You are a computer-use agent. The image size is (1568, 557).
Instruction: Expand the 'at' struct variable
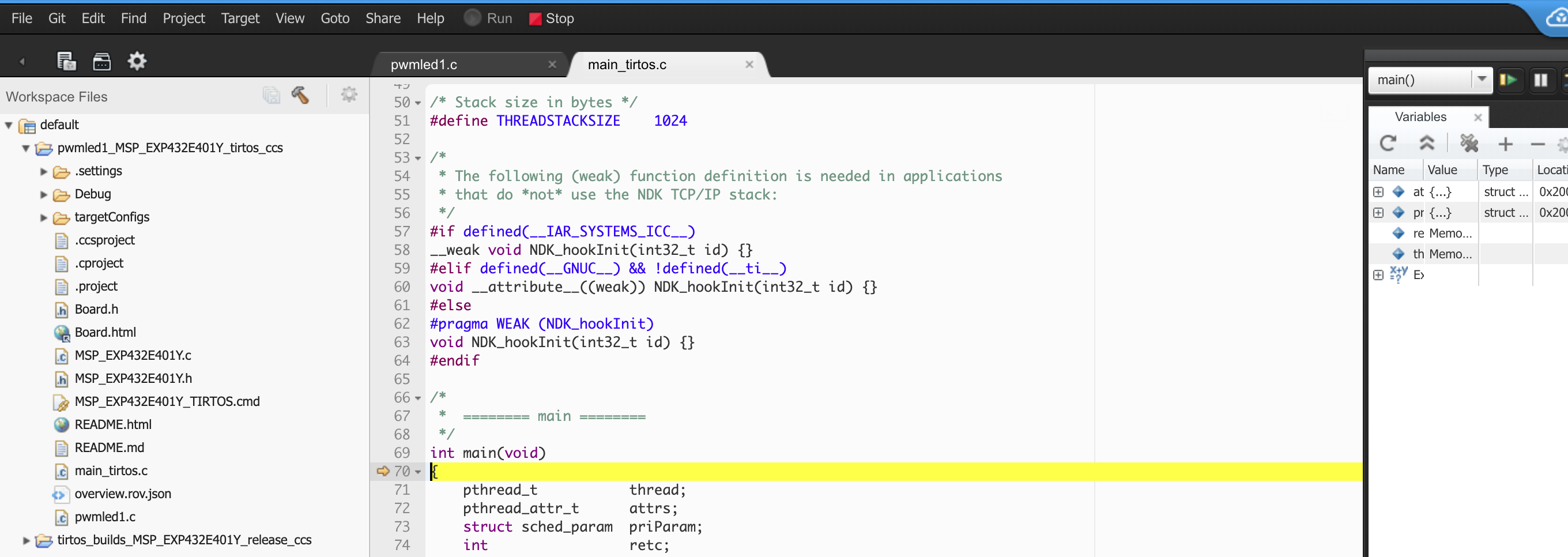(1378, 193)
